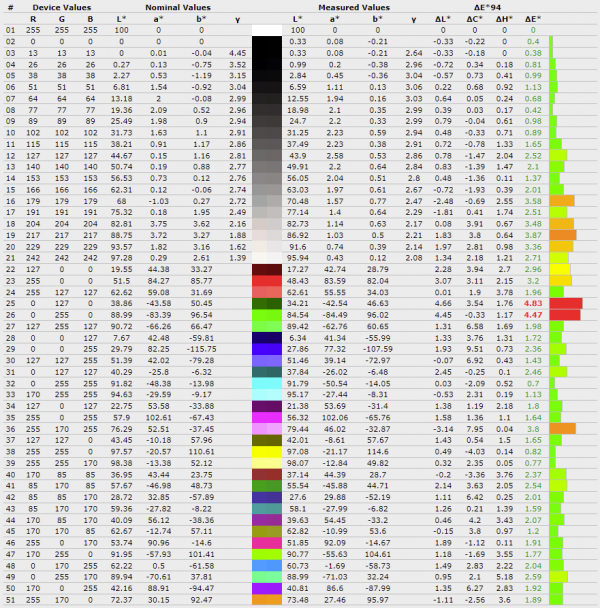Choose the orange swatch in row 51
The image size is (600, 608).
(x=267, y=600)
